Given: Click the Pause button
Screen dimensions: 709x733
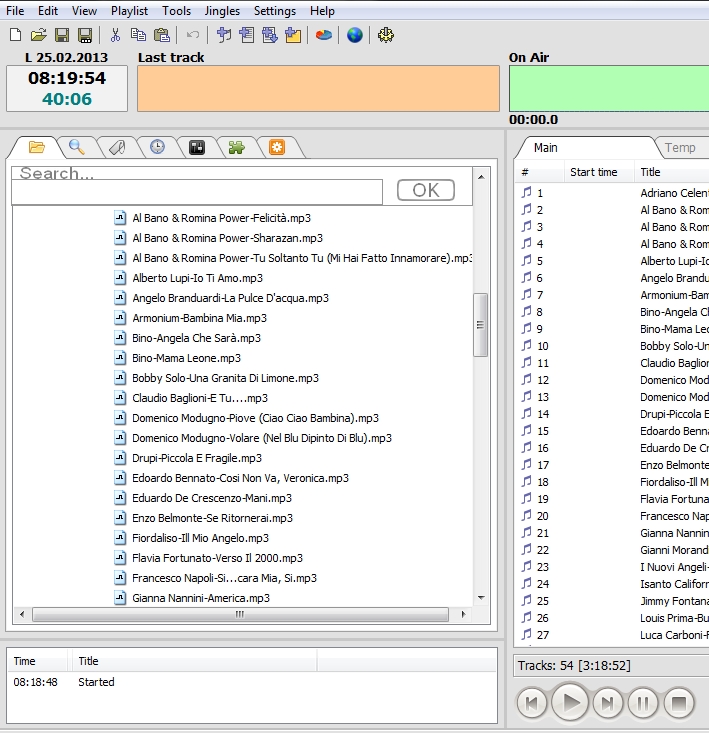Looking at the screenshot, I should pyautogui.click(x=643, y=703).
